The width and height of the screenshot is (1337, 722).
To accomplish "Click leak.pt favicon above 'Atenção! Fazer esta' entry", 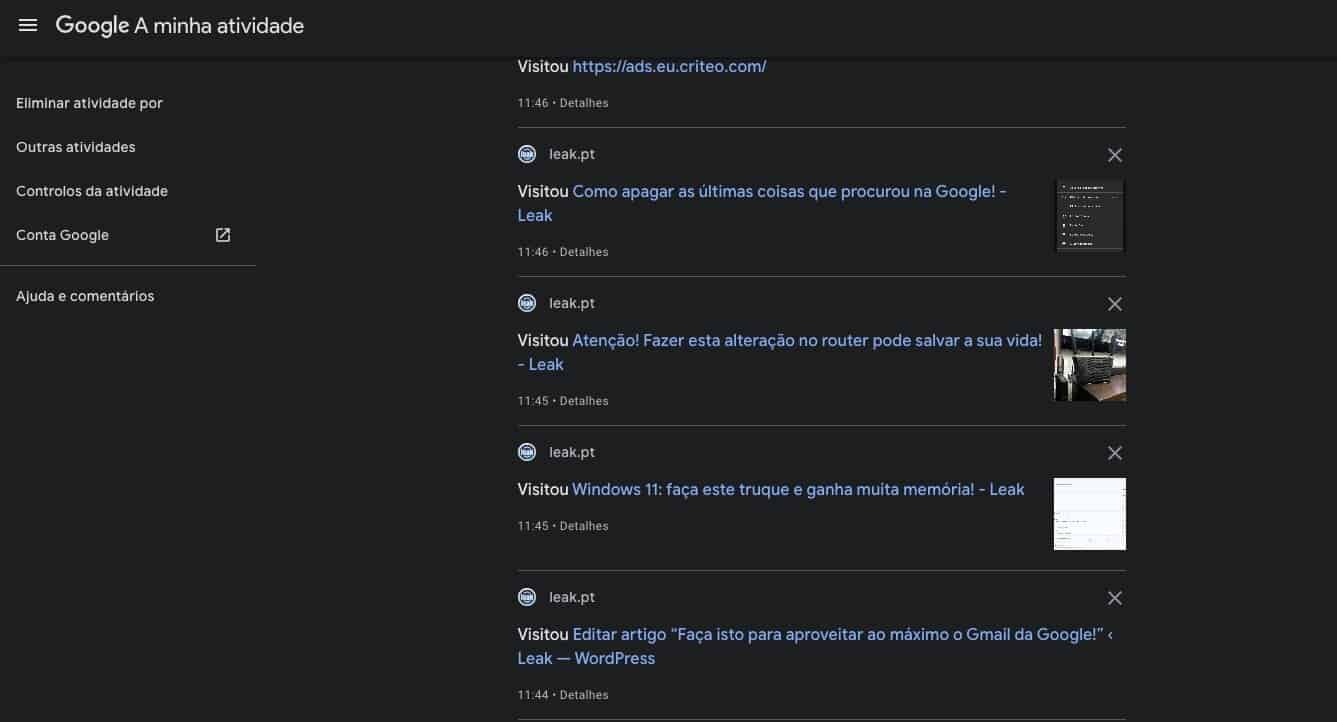I will pyautogui.click(x=527, y=303).
